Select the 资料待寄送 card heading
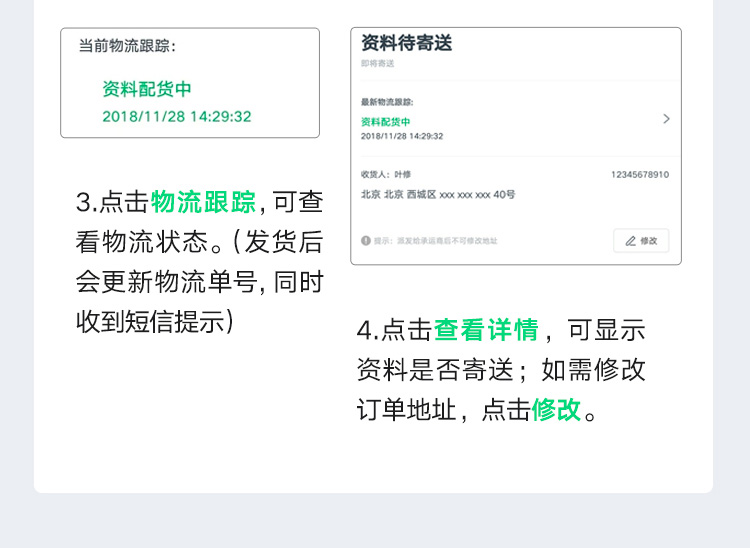The width and height of the screenshot is (750, 548). [x=407, y=43]
